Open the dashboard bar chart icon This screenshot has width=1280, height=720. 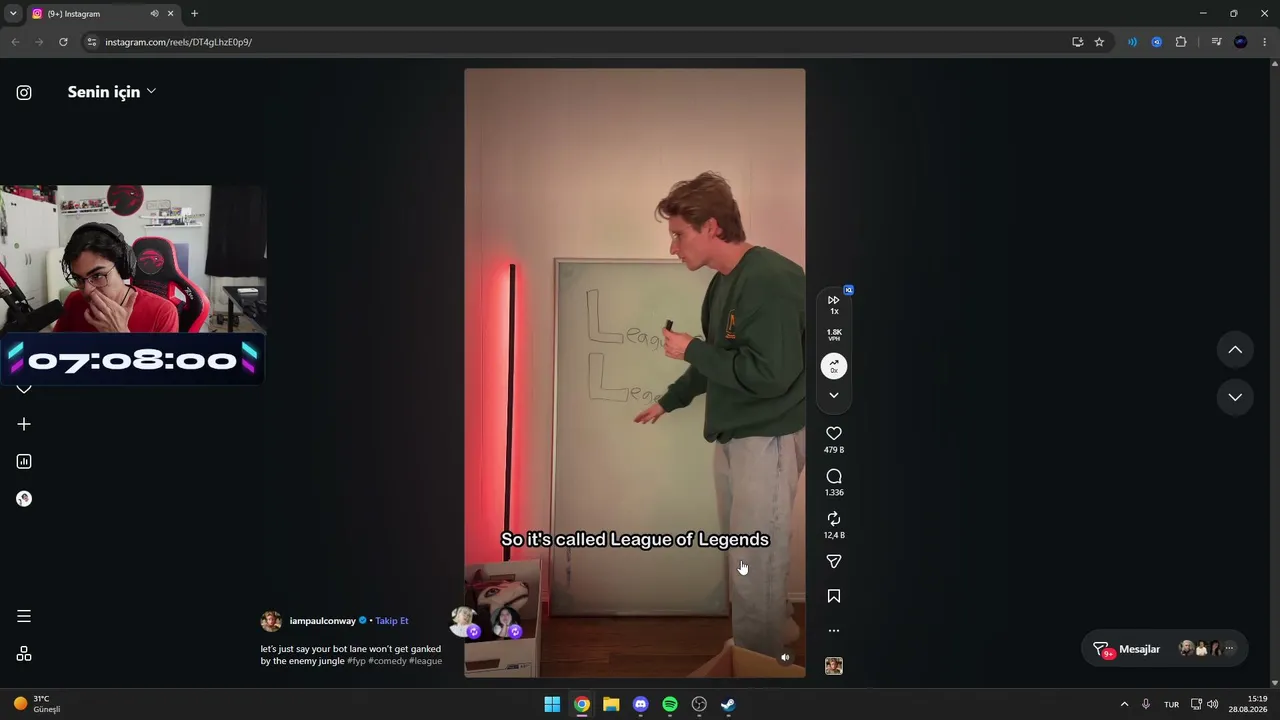(24, 461)
